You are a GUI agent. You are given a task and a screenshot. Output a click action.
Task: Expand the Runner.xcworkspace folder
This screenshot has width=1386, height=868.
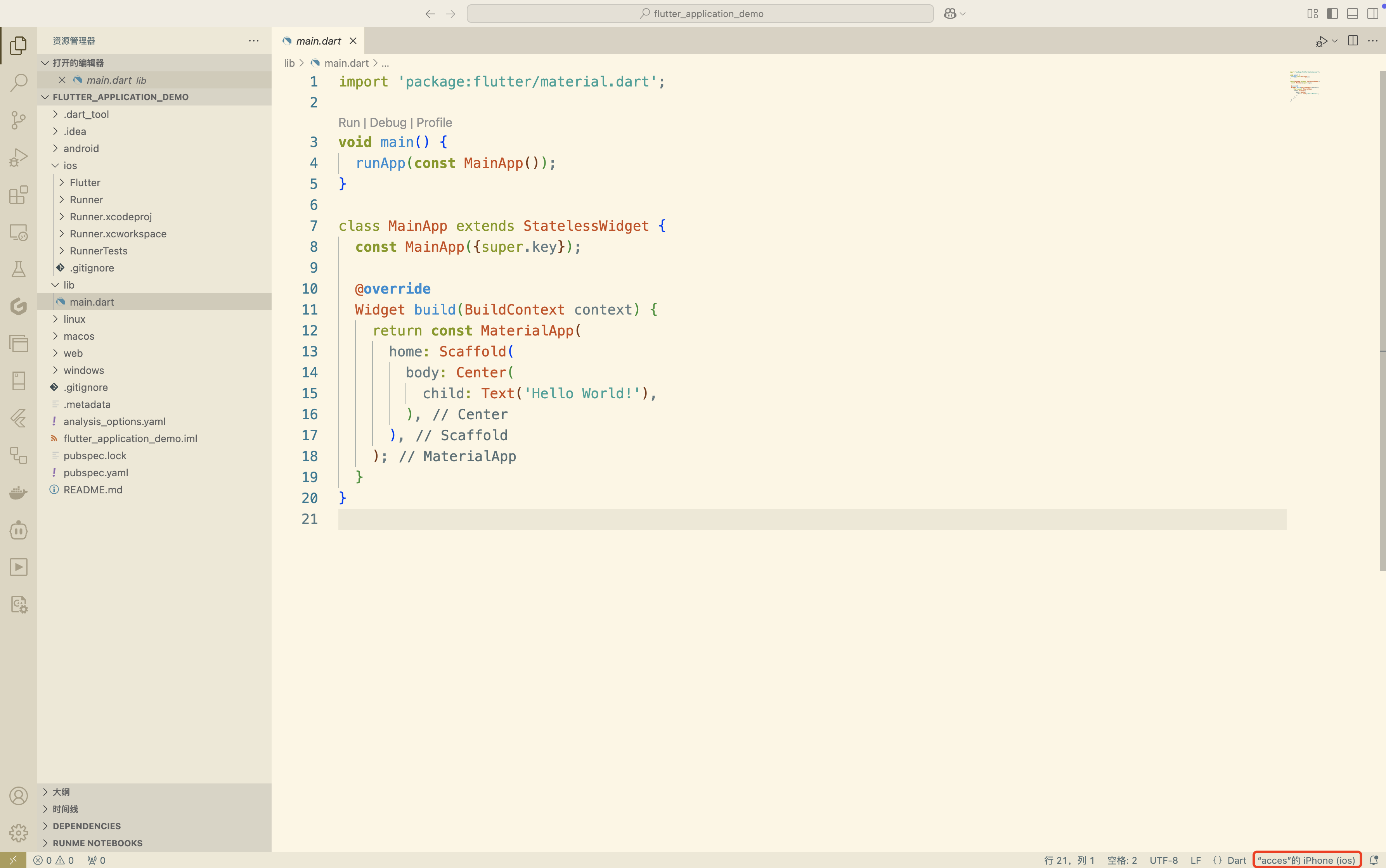154,233
